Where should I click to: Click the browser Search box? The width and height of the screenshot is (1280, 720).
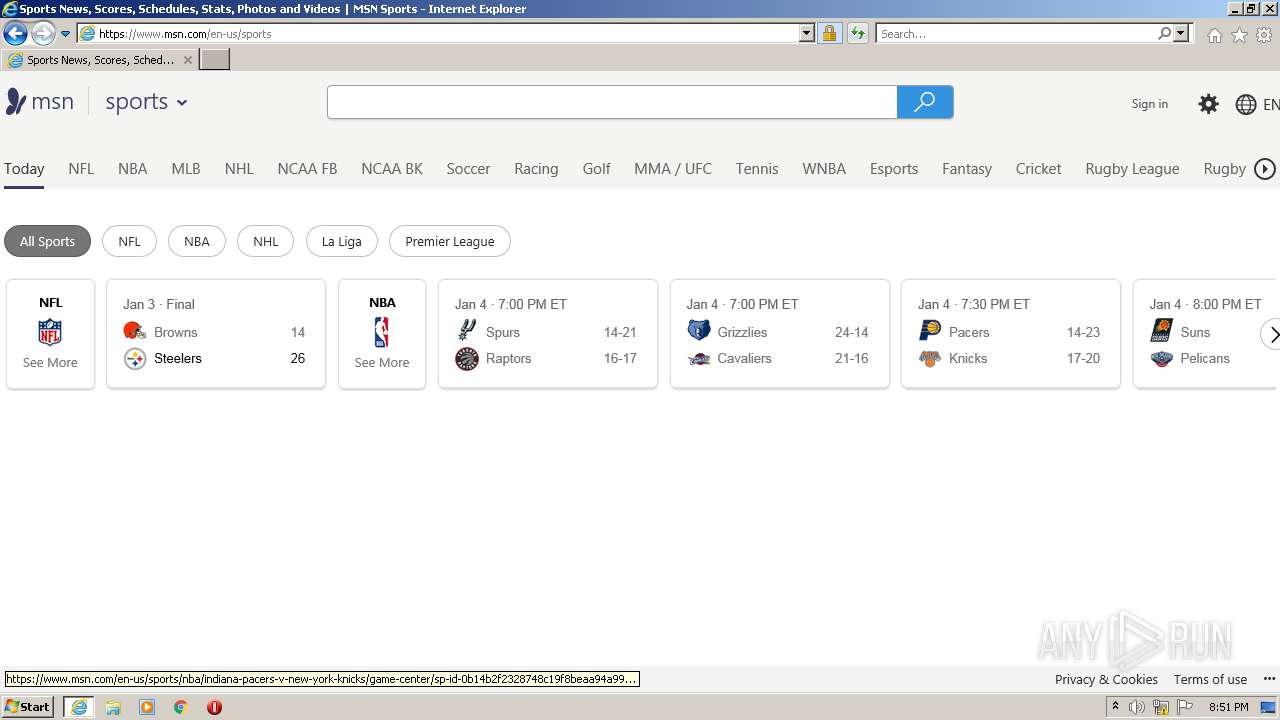pos(1016,33)
